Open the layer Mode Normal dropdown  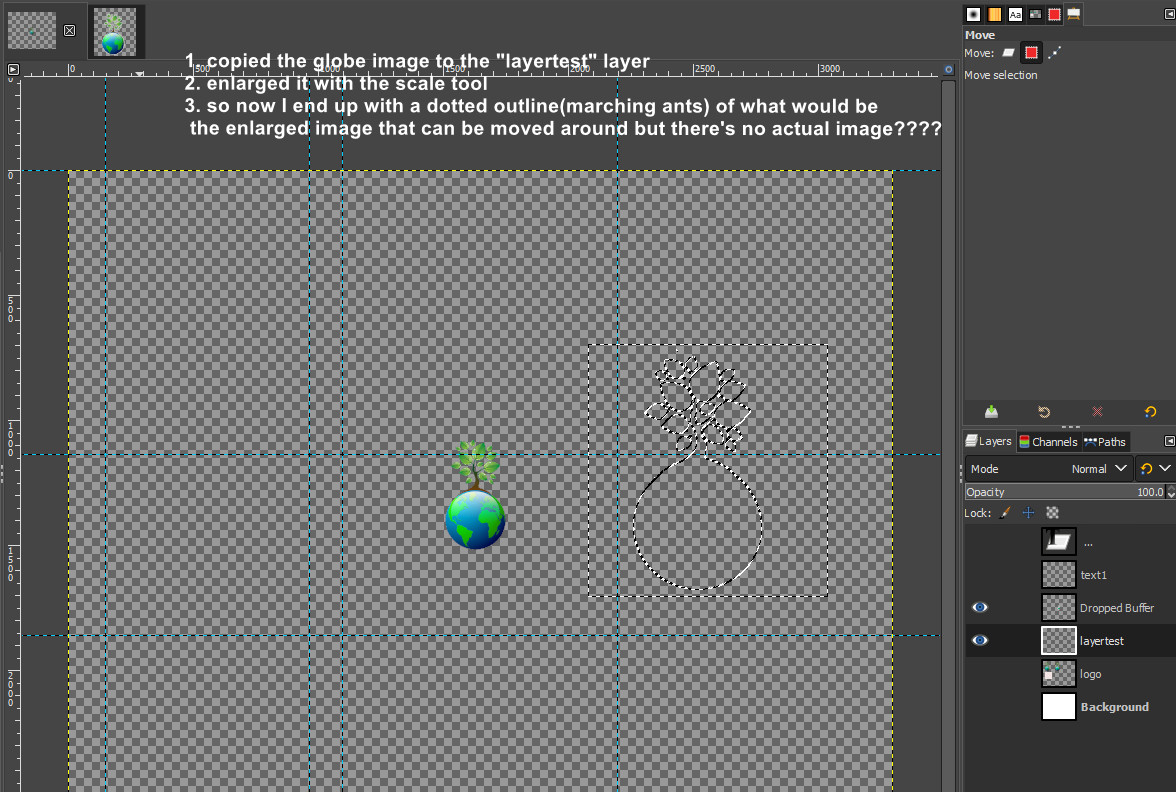tap(1048, 469)
